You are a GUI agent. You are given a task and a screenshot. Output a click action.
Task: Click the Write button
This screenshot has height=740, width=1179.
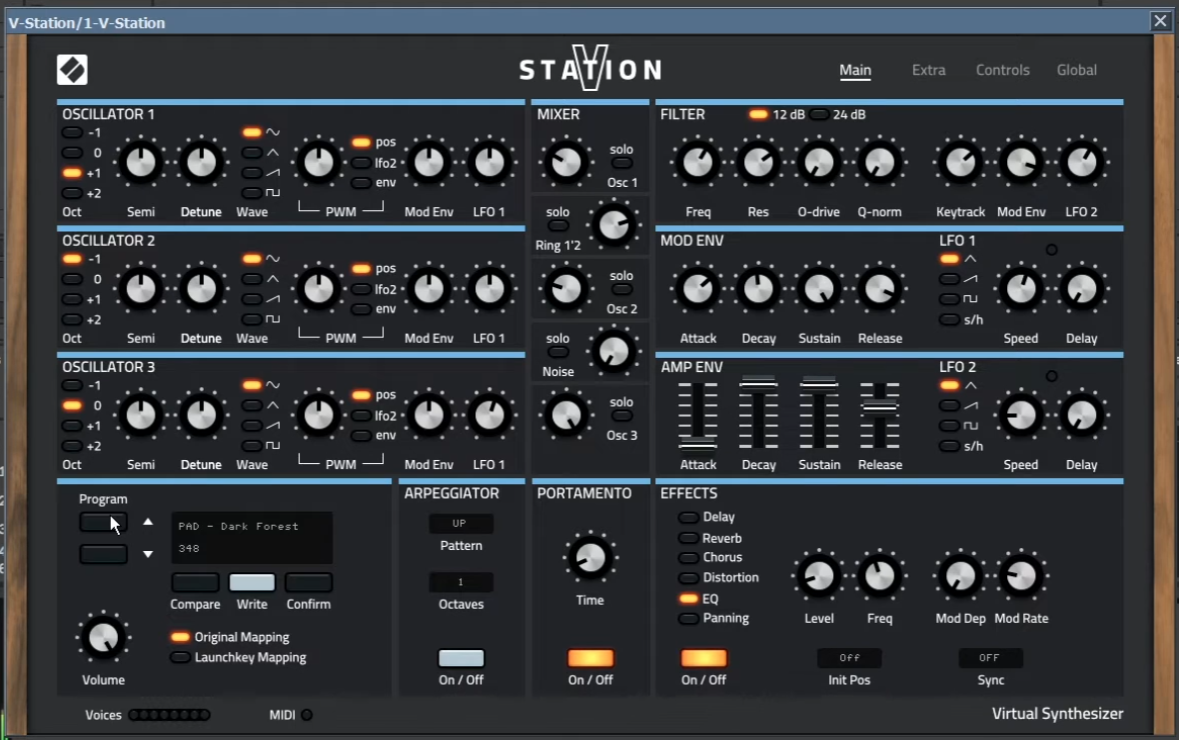coord(252,582)
